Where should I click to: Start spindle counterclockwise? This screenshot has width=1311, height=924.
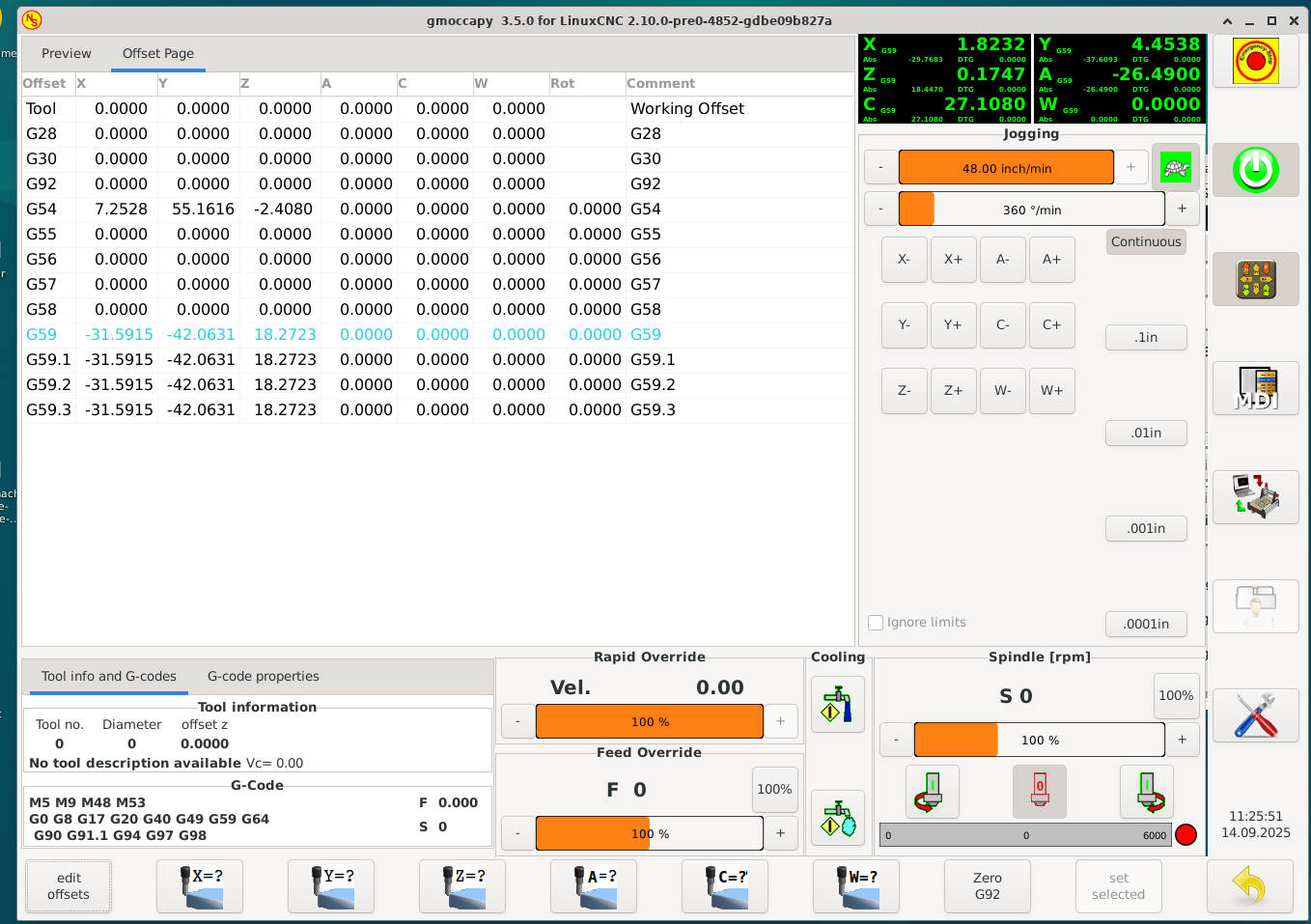pyautogui.click(x=931, y=792)
